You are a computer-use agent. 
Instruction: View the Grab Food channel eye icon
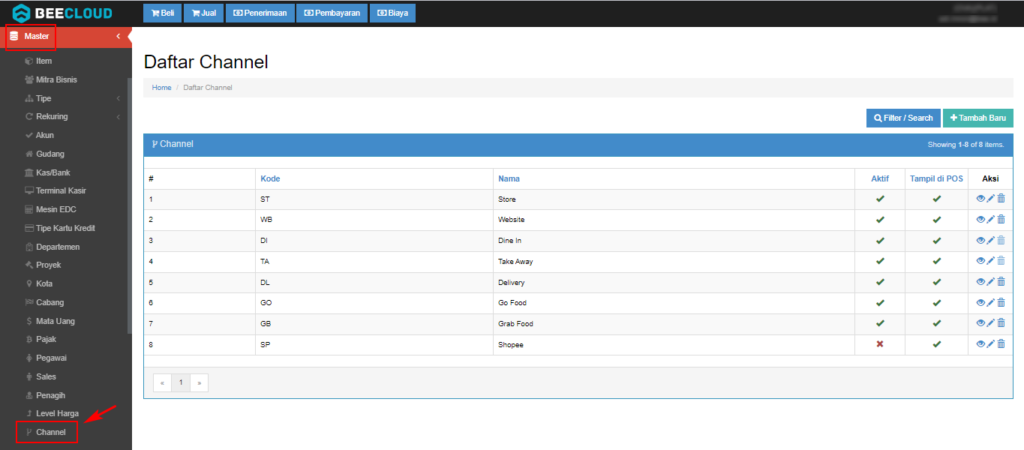point(980,323)
